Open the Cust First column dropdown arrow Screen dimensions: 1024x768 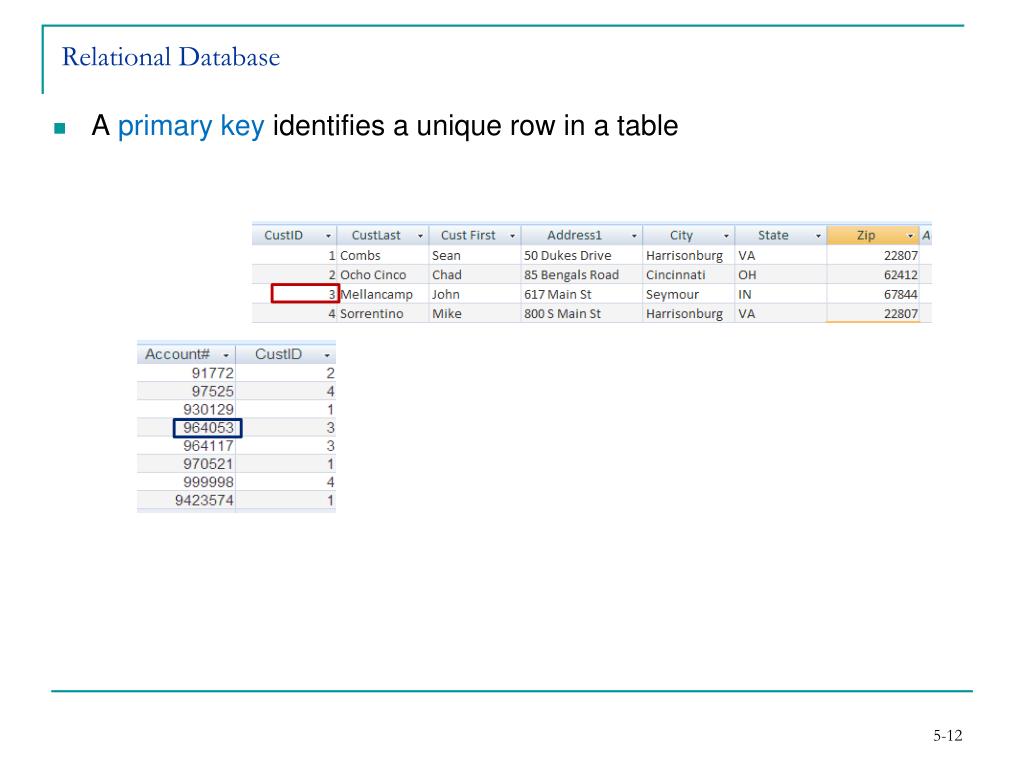pyautogui.click(x=512, y=236)
